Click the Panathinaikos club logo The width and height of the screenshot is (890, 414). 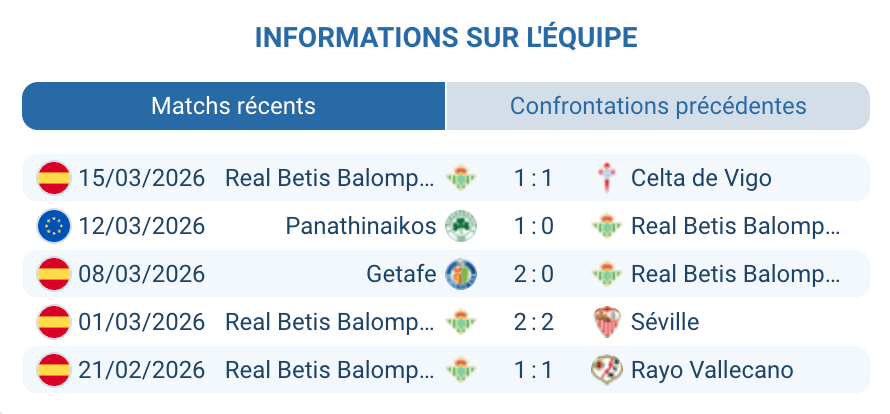(461, 226)
